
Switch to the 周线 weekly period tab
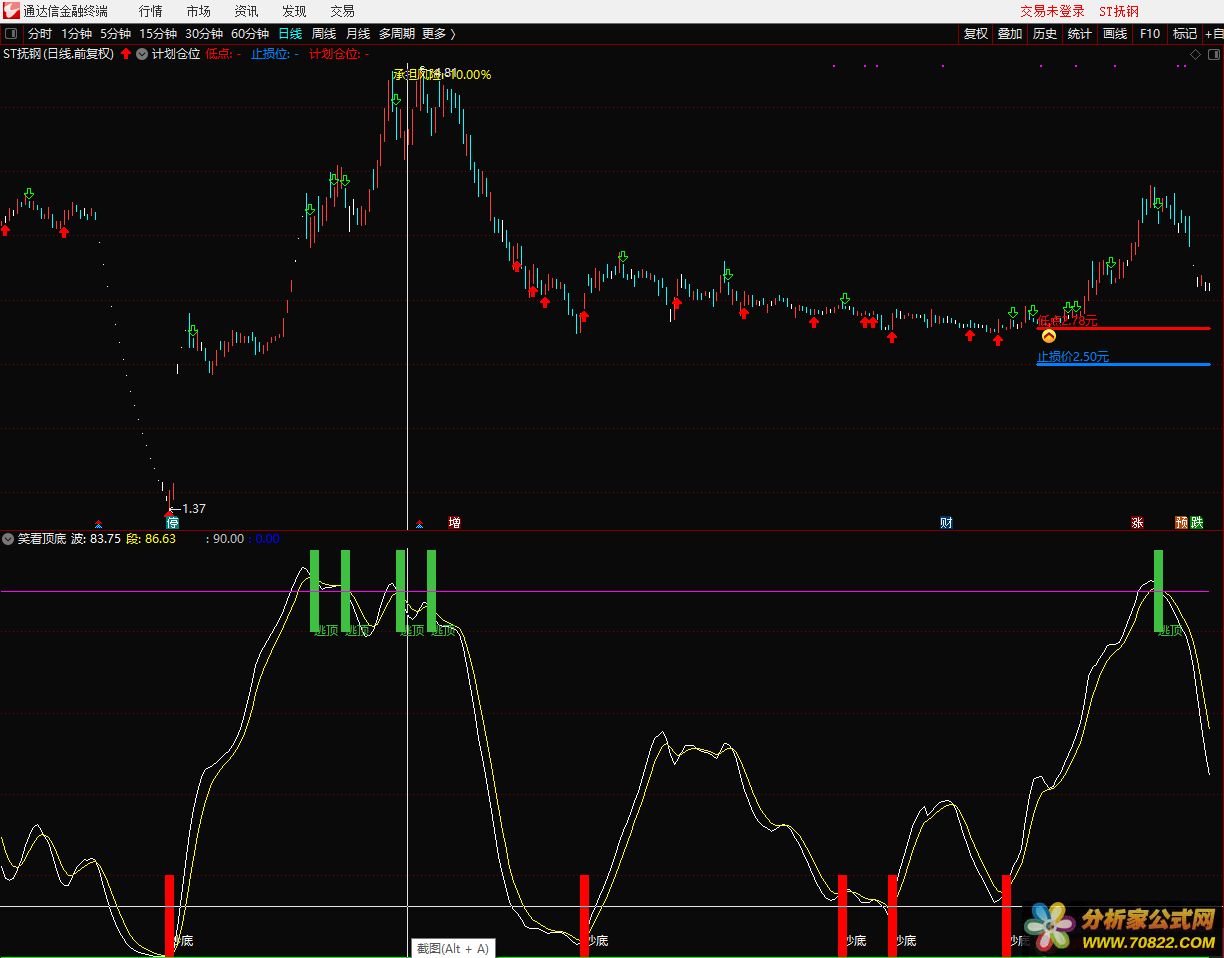coord(324,33)
